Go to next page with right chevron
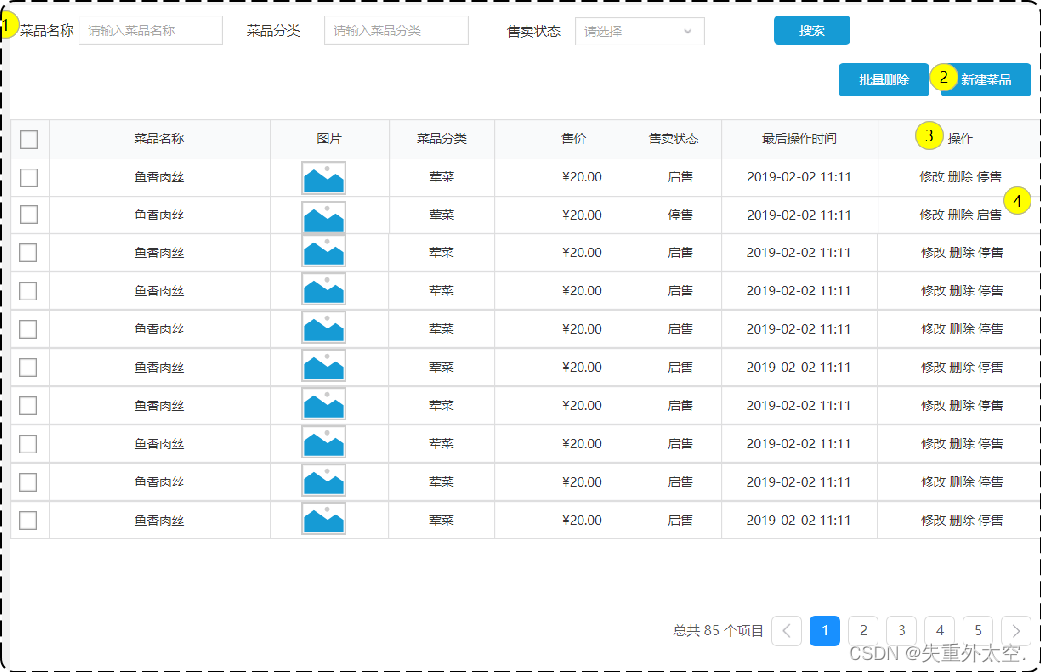 (x=1016, y=631)
